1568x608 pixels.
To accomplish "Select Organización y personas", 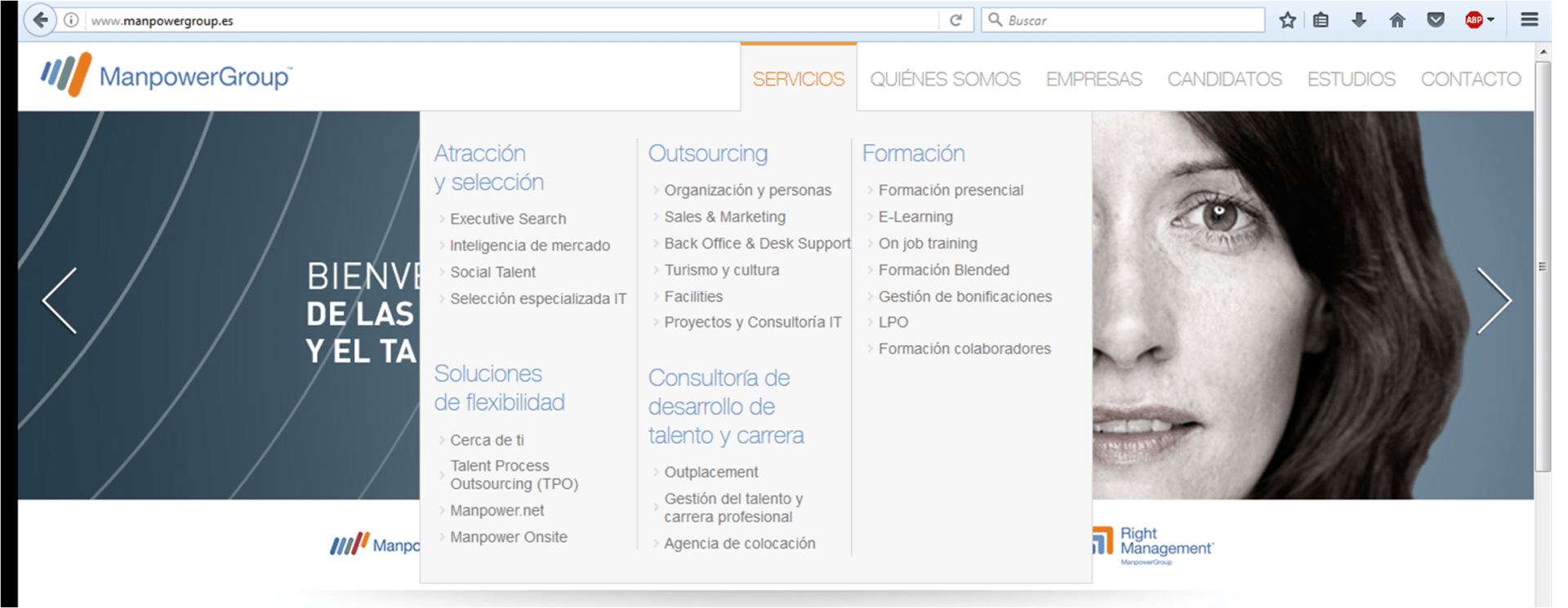I will pos(747,190).
